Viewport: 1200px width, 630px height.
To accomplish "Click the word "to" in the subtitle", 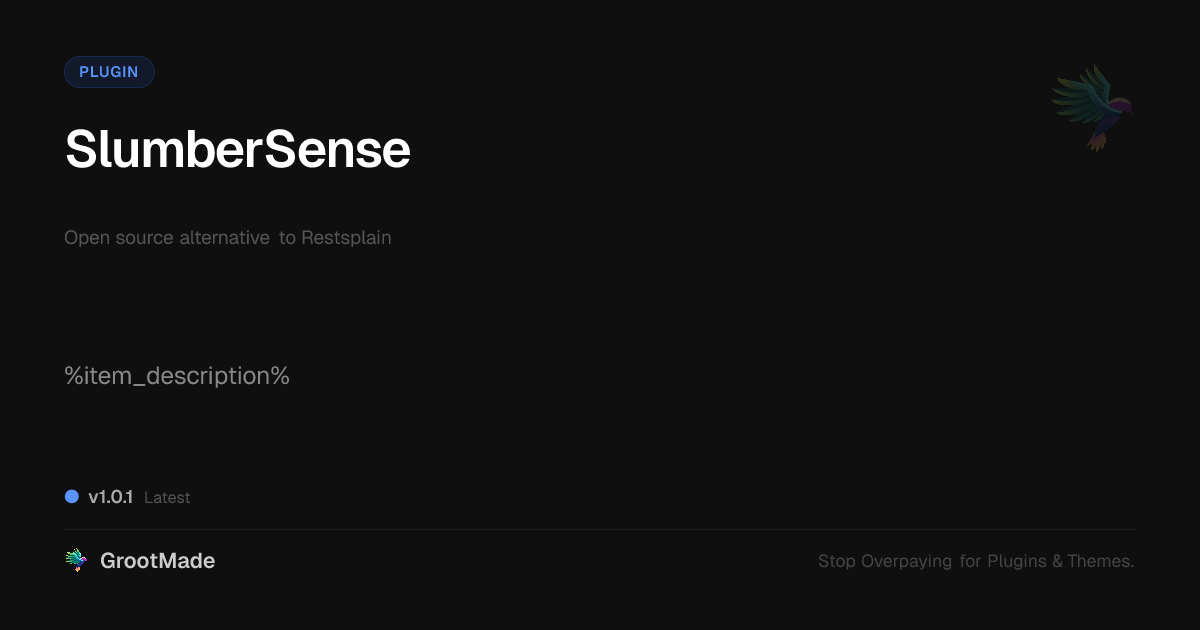I will point(287,238).
